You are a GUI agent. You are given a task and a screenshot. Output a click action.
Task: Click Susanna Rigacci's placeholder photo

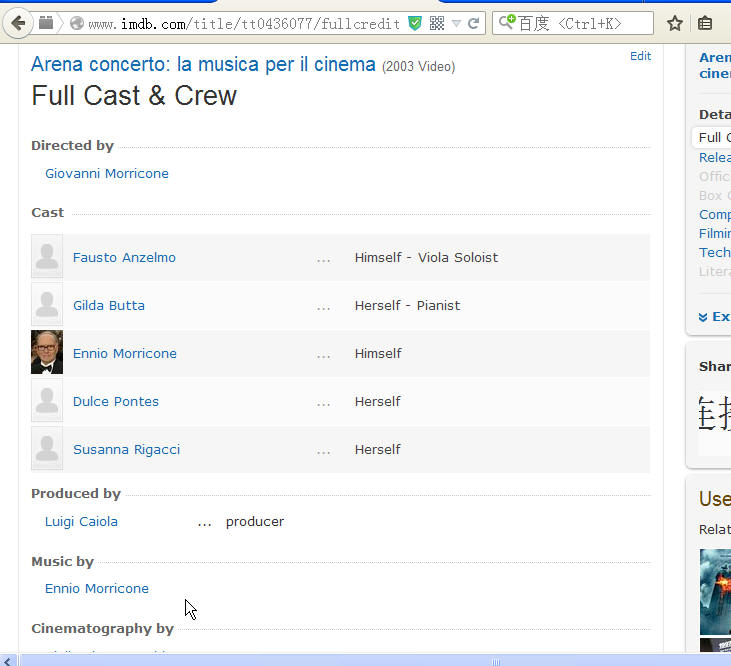(47, 448)
